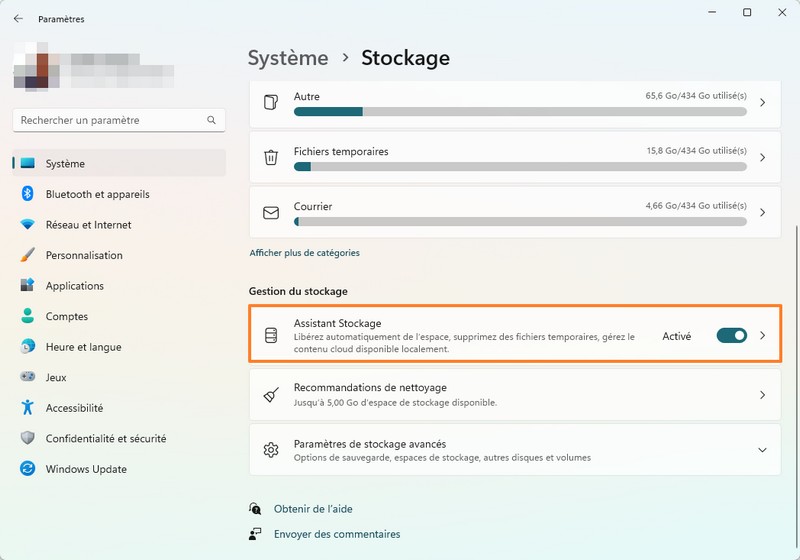Open the Autre storage category chevron
The height and width of the screenshot is (560, 800).
tap(762, 103)
